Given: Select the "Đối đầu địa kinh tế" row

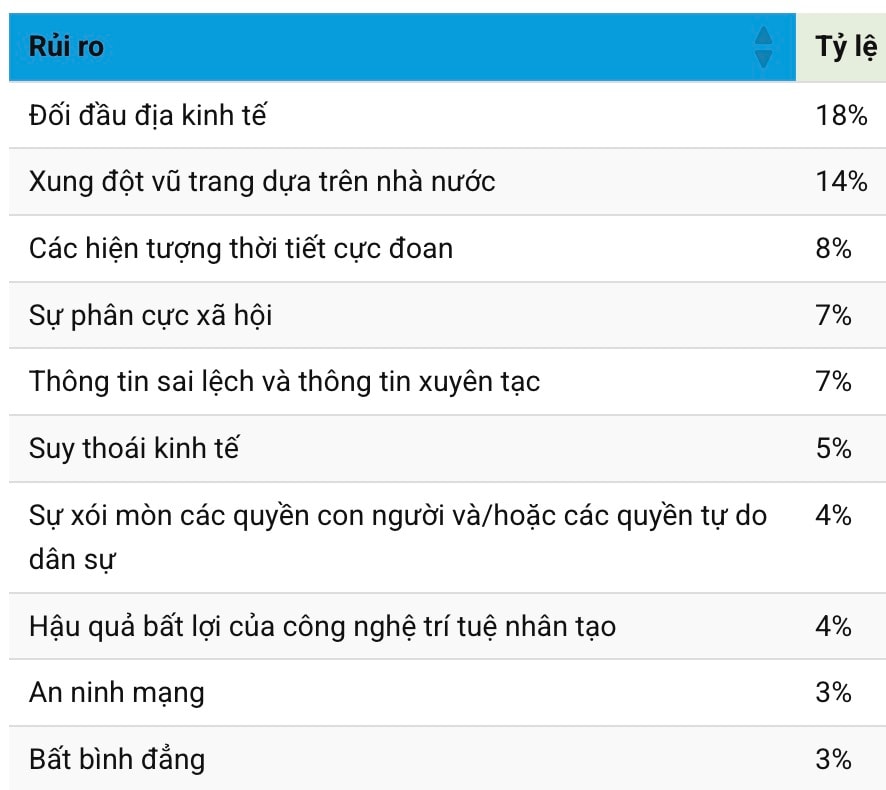Looking at the screenshot, I should click(148, 115).
